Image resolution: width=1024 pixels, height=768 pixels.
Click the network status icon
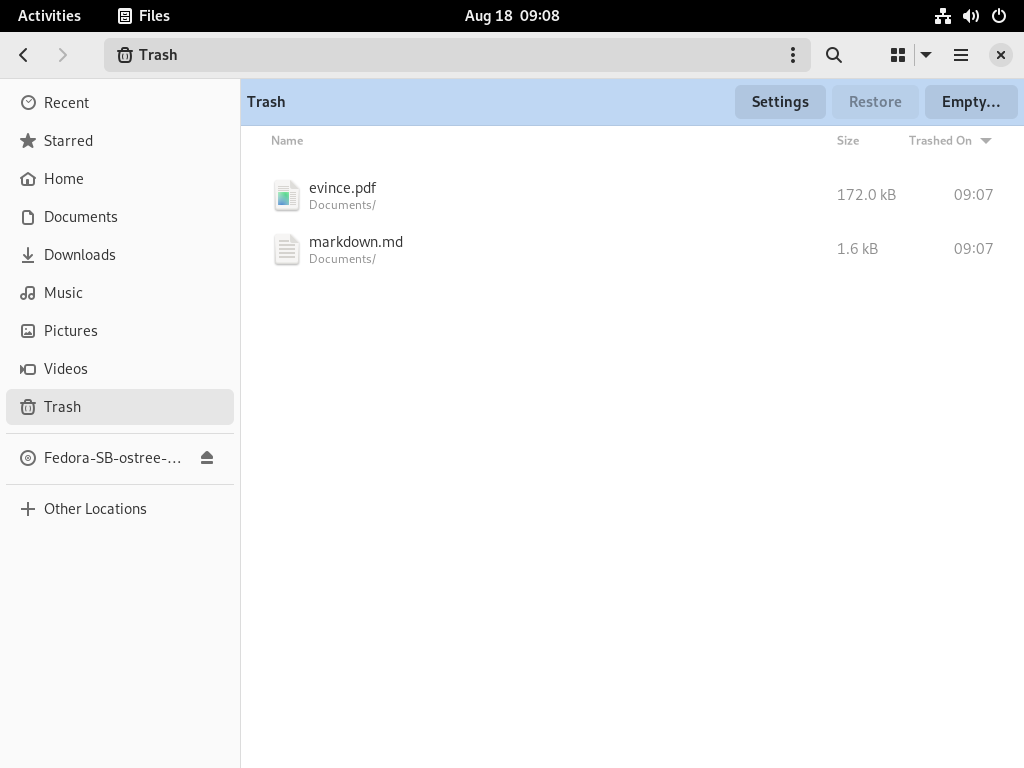tap(942, 16)
